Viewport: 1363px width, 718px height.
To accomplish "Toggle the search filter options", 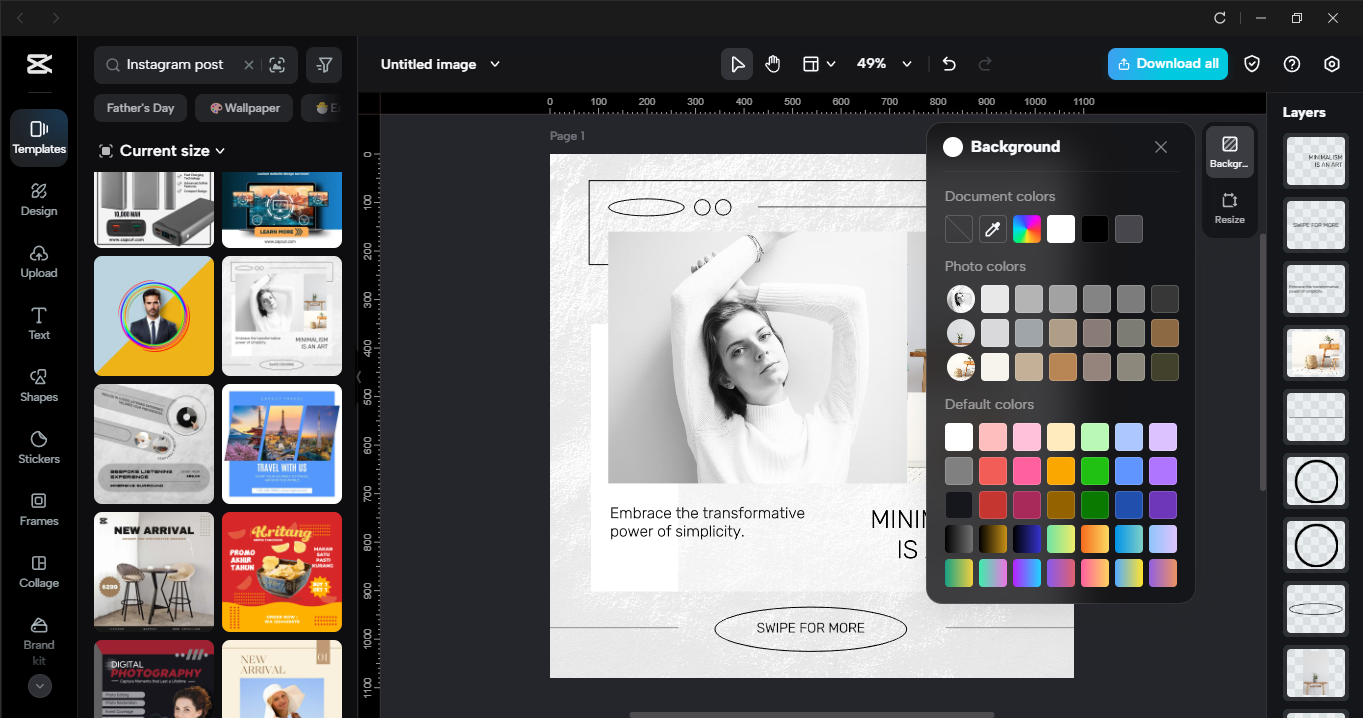I will pyautogui.click(x=324, y=64).
